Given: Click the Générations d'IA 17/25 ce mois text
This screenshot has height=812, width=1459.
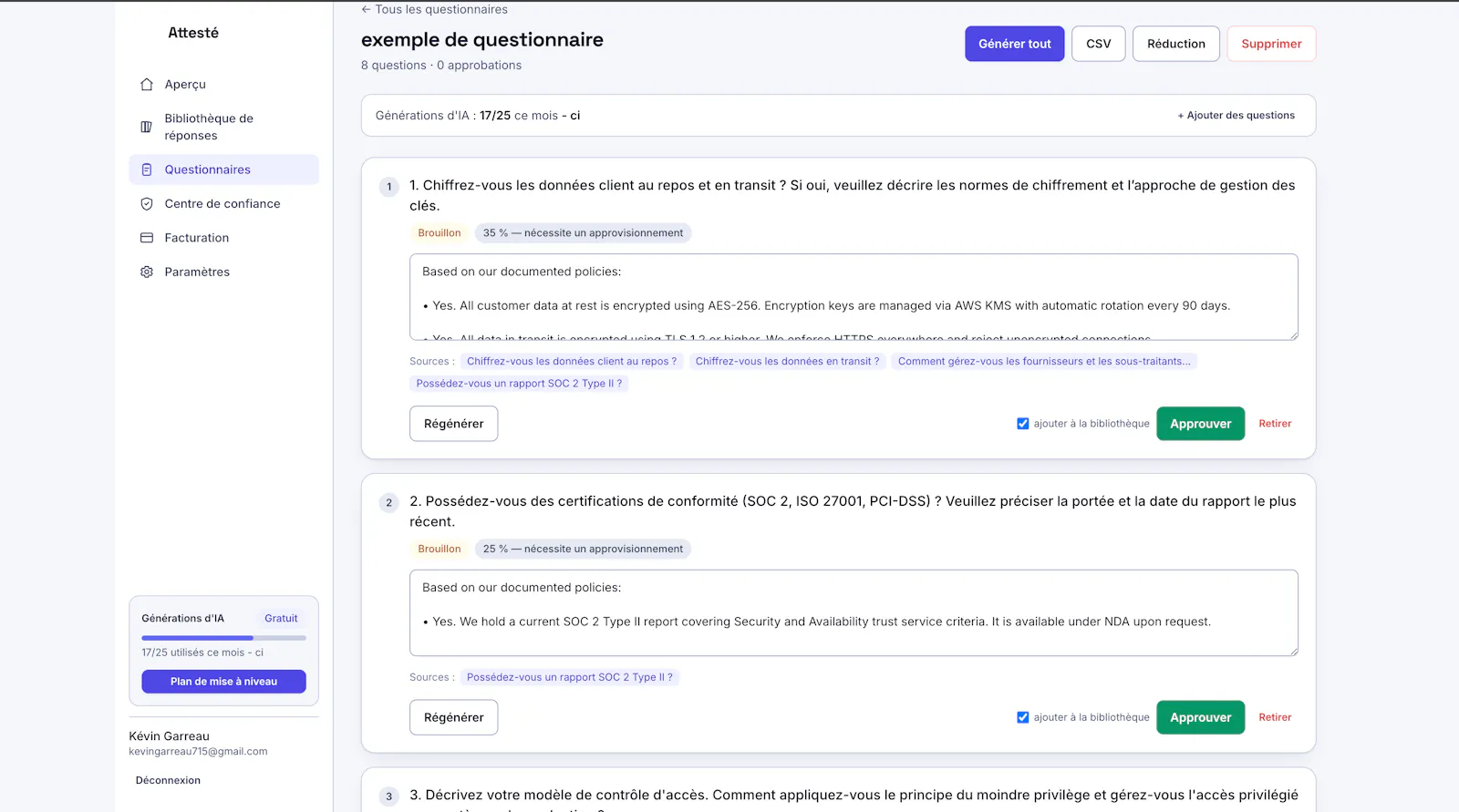Looking at the screenshot, I should [x=478, y=116].
